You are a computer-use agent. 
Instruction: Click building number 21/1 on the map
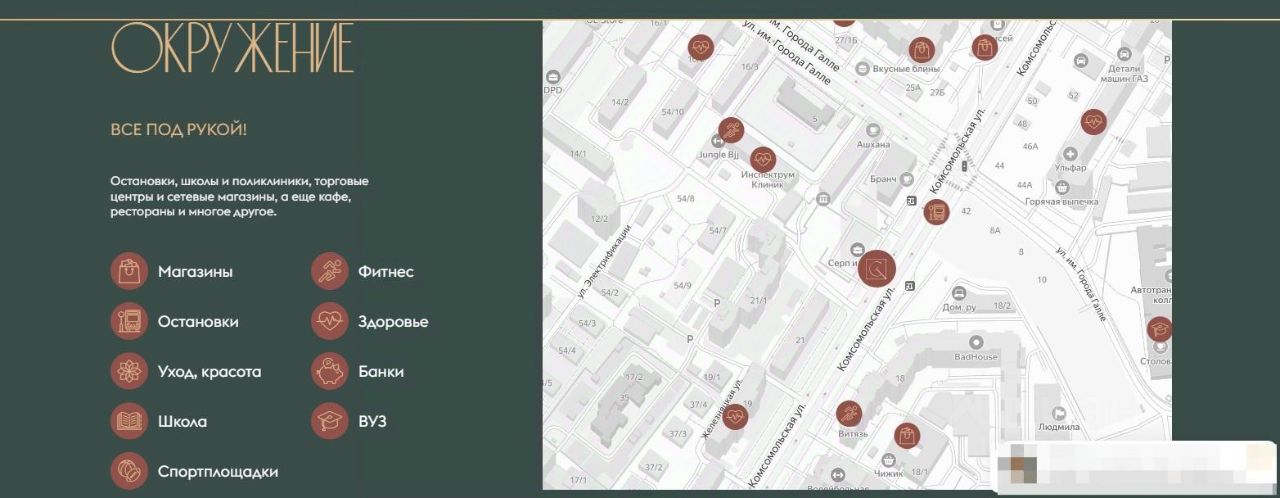758,300
